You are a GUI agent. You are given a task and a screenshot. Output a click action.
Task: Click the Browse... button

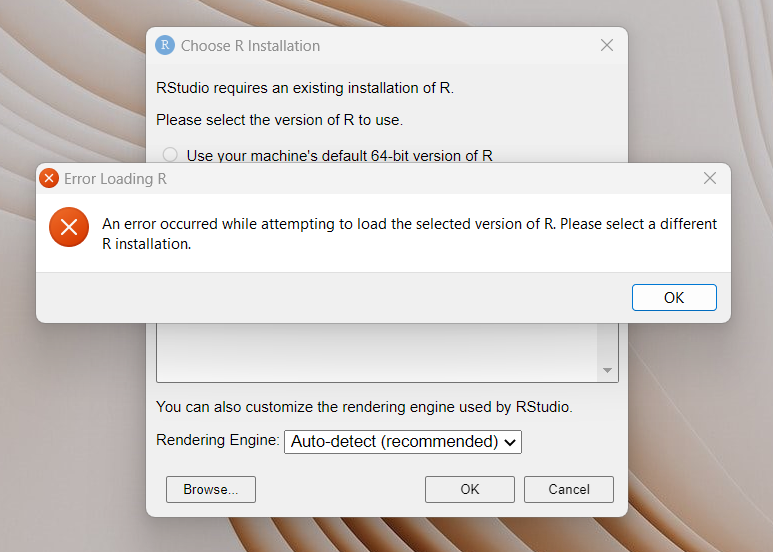click(210, 489)
